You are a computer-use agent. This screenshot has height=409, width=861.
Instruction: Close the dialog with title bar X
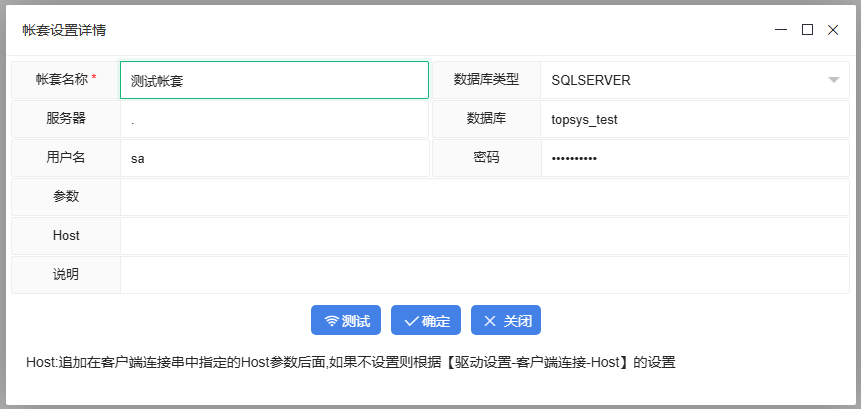tap(833, 30)
